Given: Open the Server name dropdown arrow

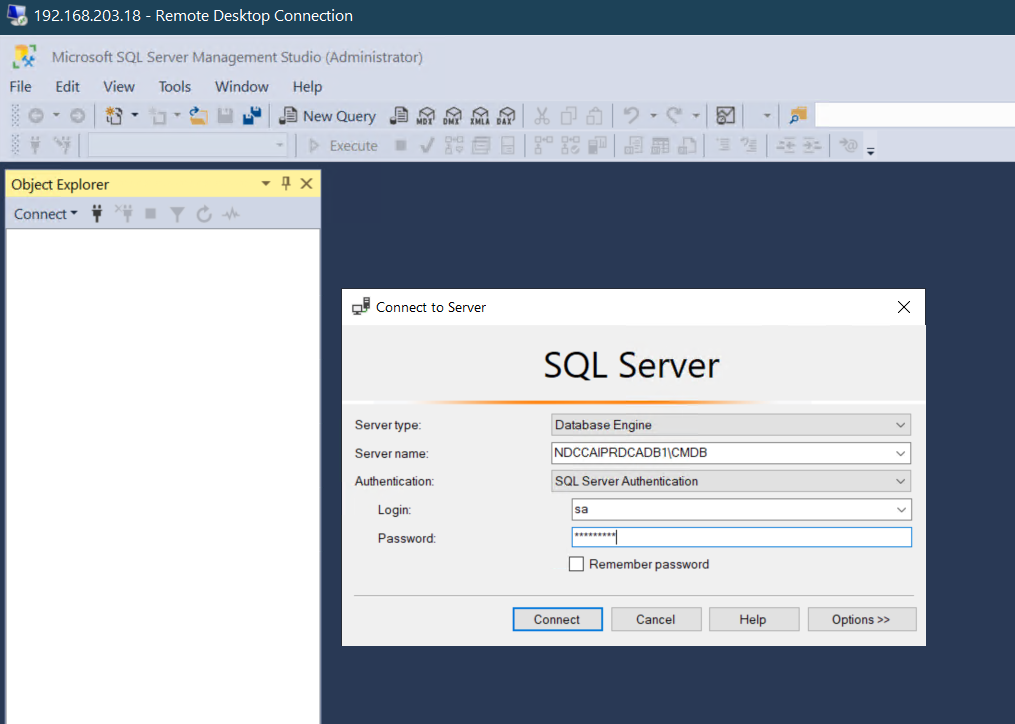Looking at the screenshot, I should [900, 453].
